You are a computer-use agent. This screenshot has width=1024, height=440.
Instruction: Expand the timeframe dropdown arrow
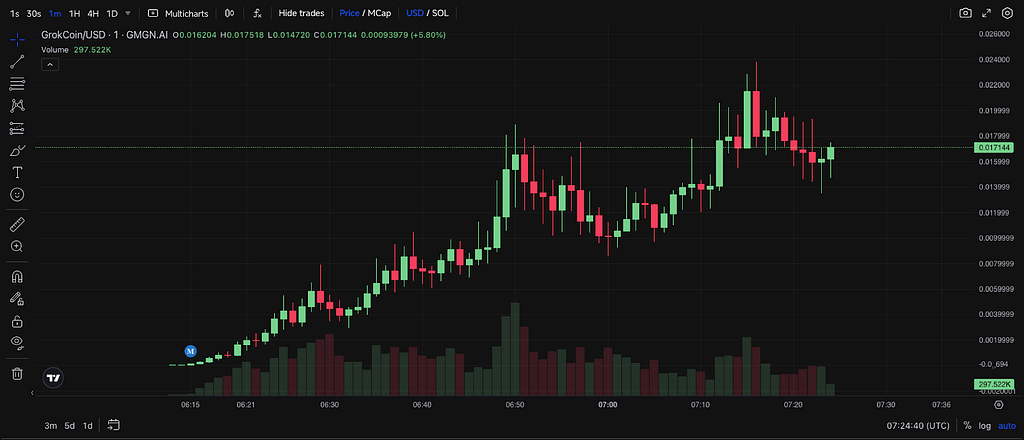click(127, 13)
